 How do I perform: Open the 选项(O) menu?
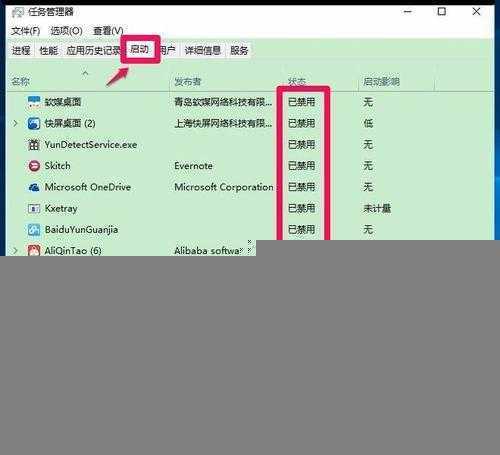pos(66,31)
